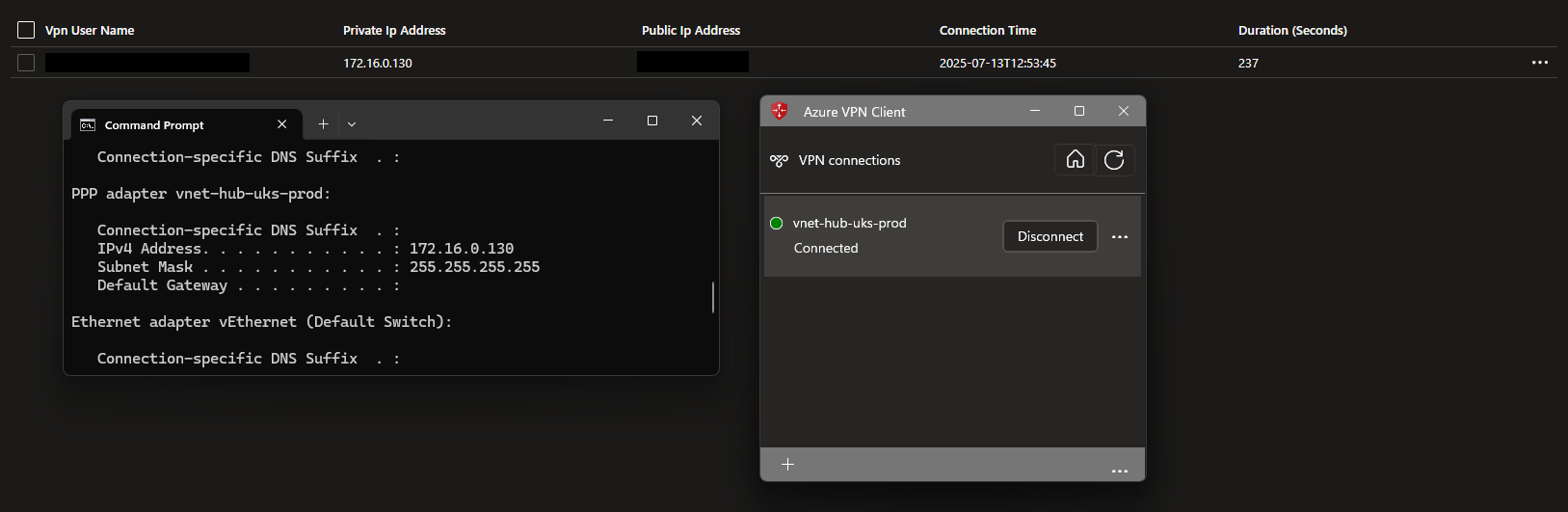Viewport: 1568px width, 512px height.
Task: Click the Default Gateway line in the terminal
Action: pyautogui.click(x=248, y=285)
